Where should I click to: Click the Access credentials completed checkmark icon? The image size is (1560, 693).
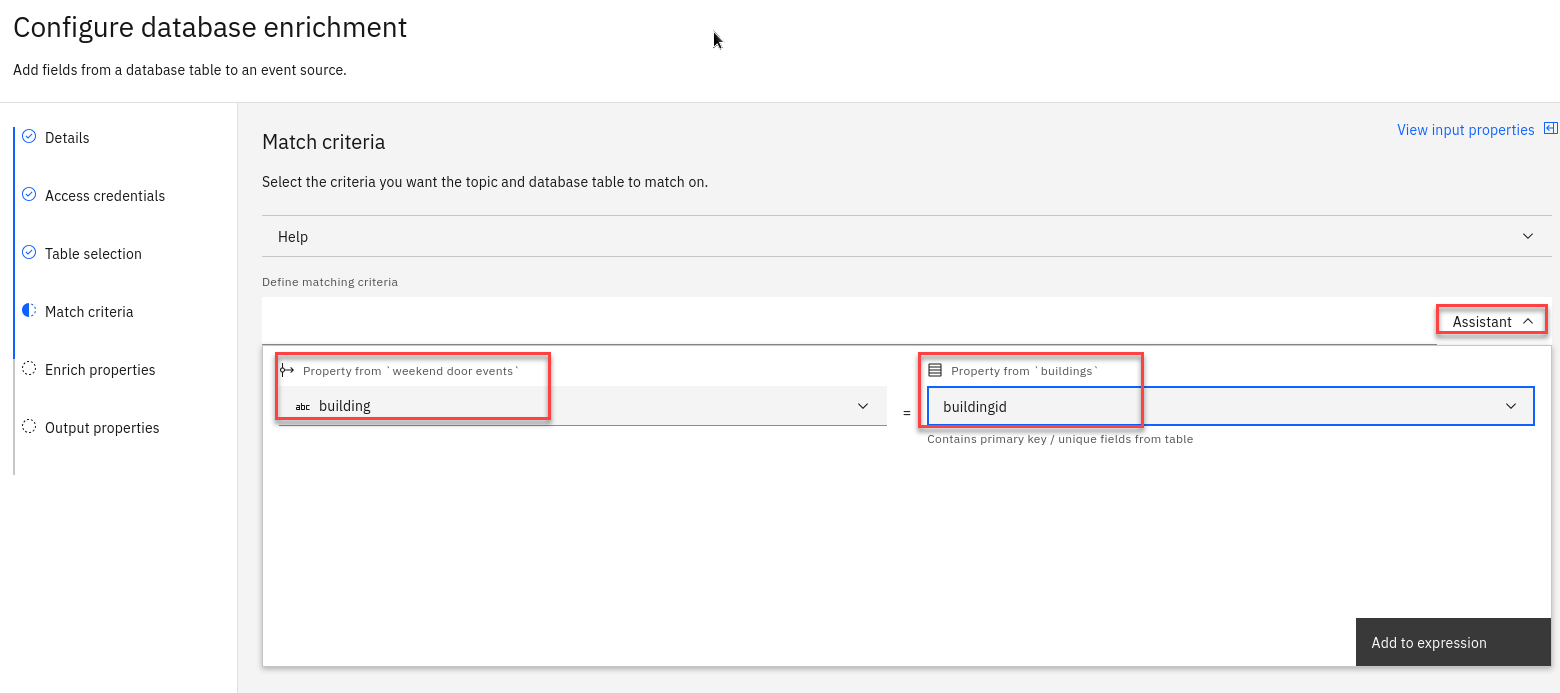click(29, 195)
